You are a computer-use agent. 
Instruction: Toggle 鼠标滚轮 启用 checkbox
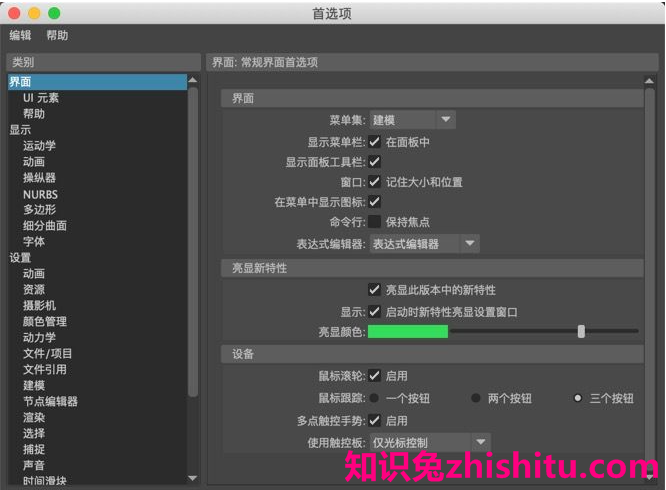tap(374, 376)
